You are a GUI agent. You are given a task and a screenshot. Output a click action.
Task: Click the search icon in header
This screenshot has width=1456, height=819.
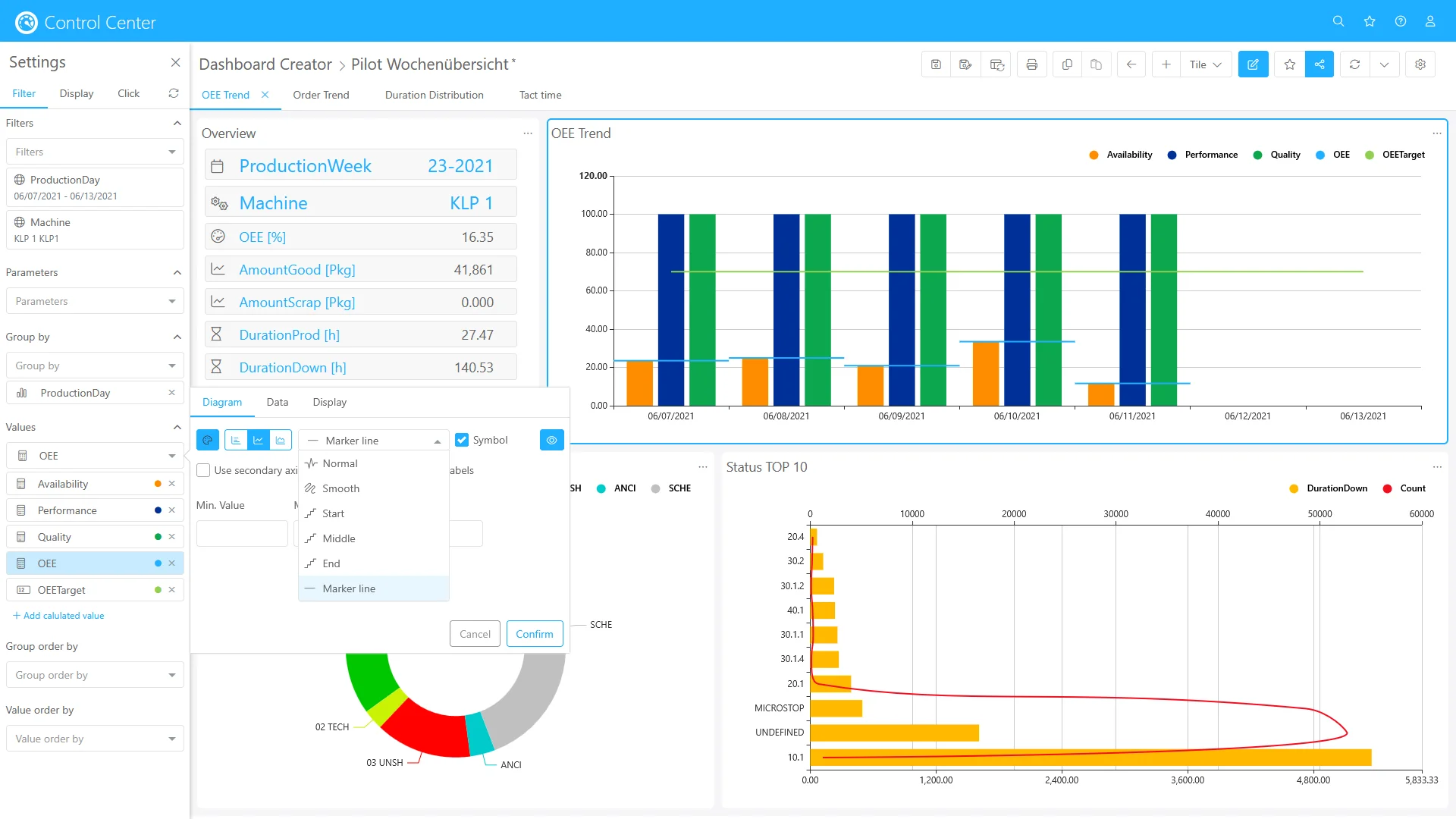point(1338,21)
